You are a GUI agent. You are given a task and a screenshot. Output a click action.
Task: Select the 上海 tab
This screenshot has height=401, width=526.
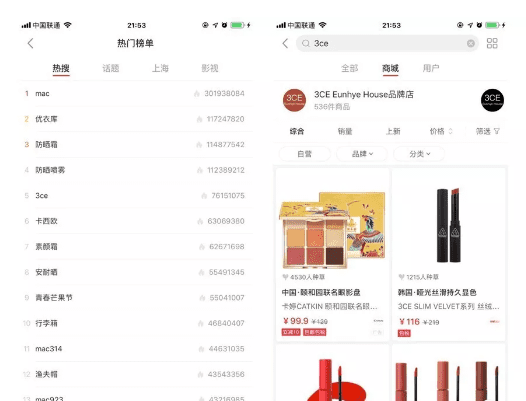[160, 68]
